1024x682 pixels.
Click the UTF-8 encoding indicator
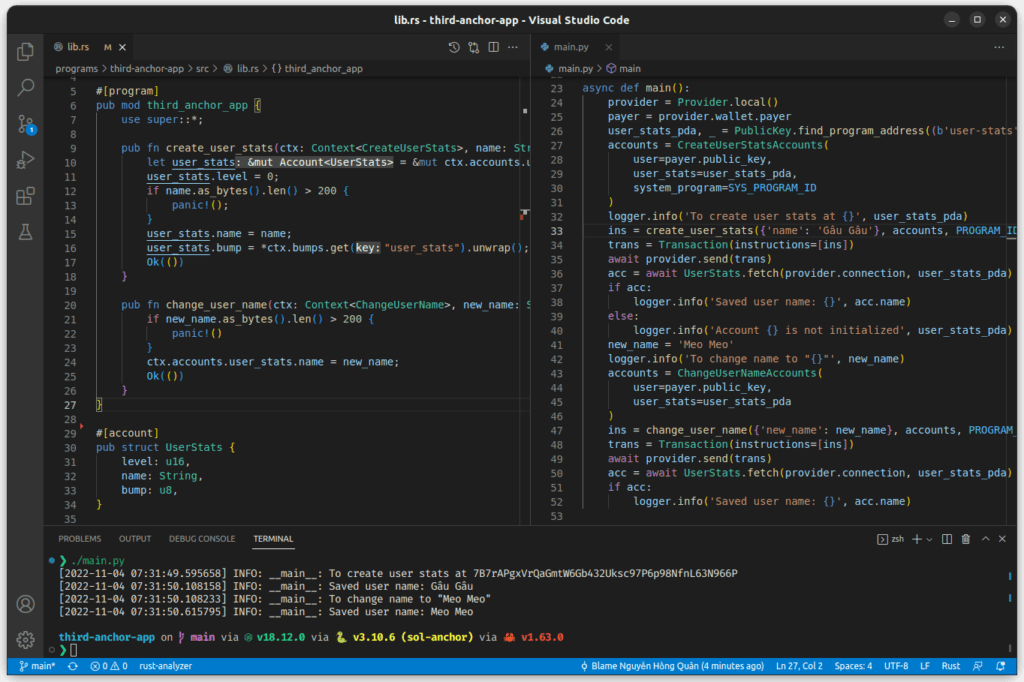896,666
